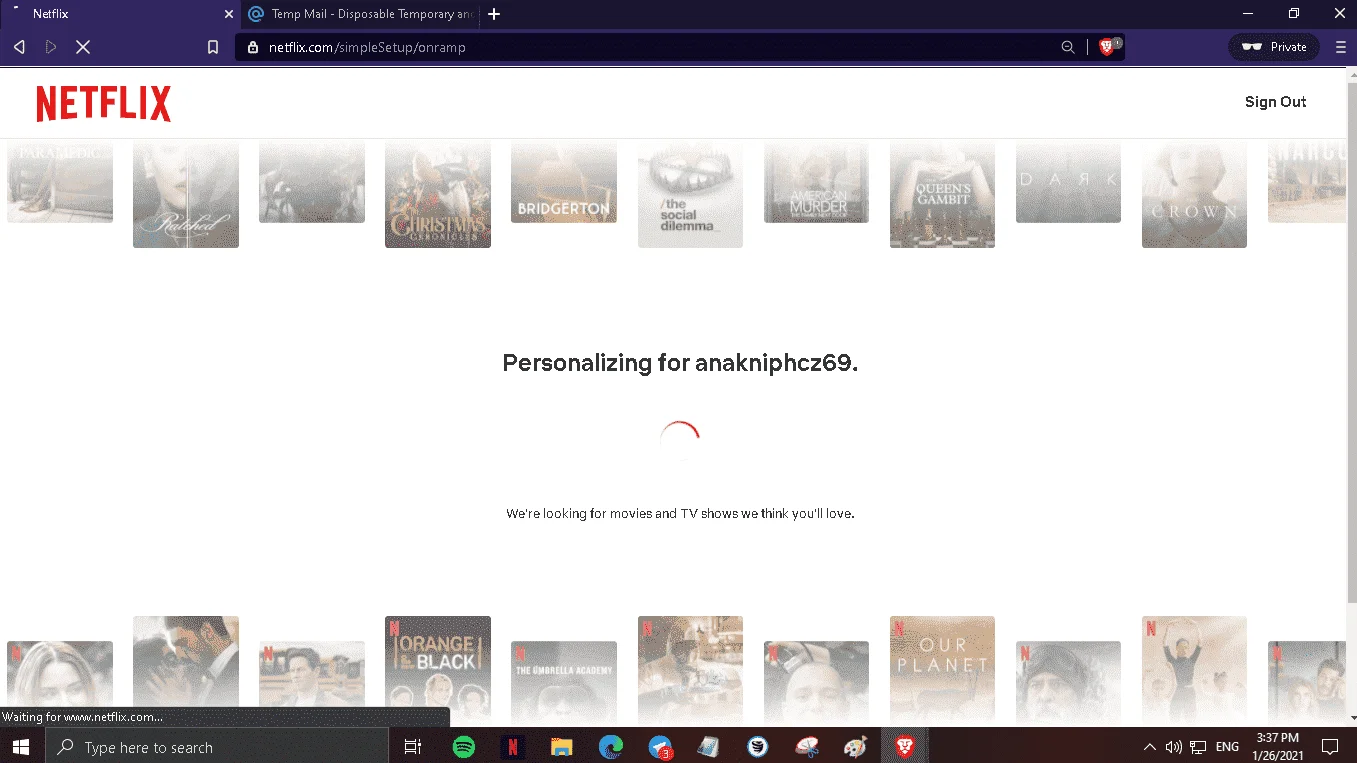This screenshot has width=1357, height=763.
Task: Show hidden system tray icons
Action: (1150, 747)
